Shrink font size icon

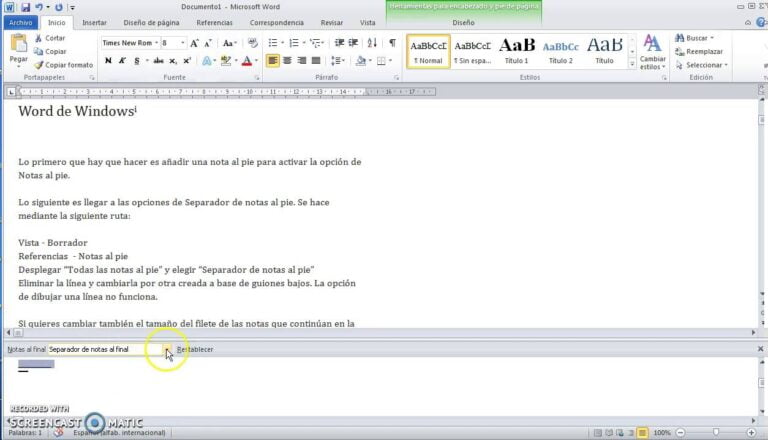(208, 43)
